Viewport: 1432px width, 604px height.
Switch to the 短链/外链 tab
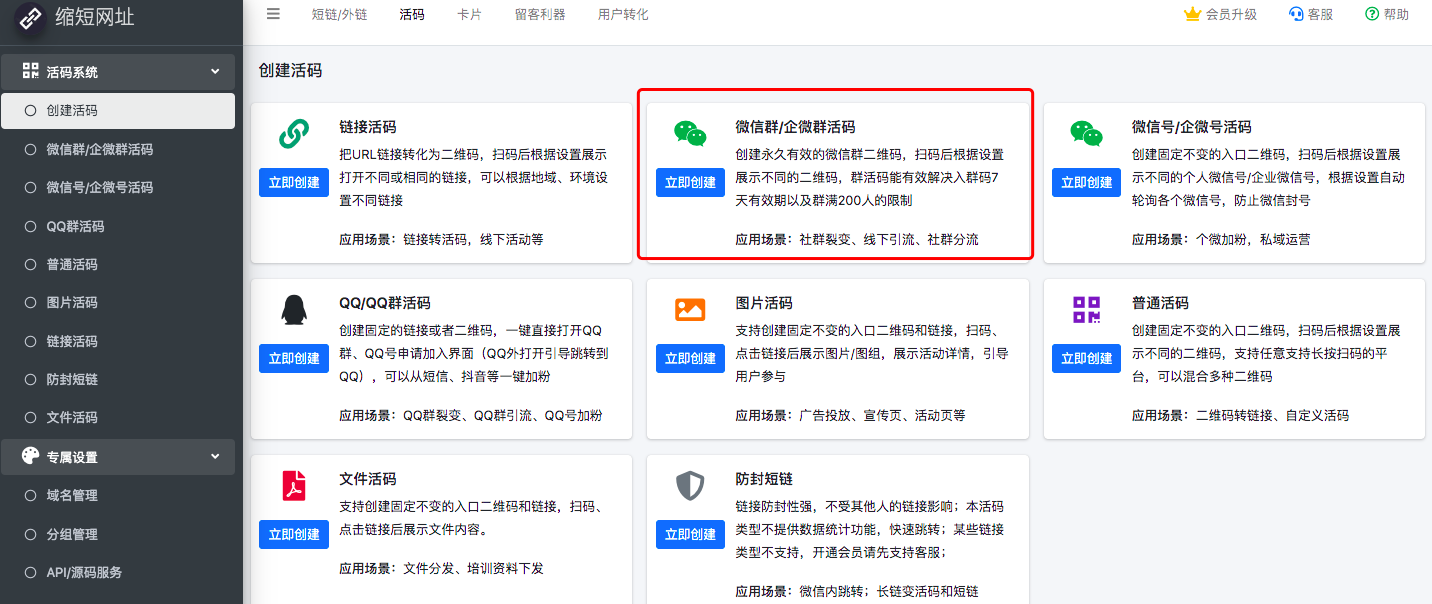coord(339,15)
